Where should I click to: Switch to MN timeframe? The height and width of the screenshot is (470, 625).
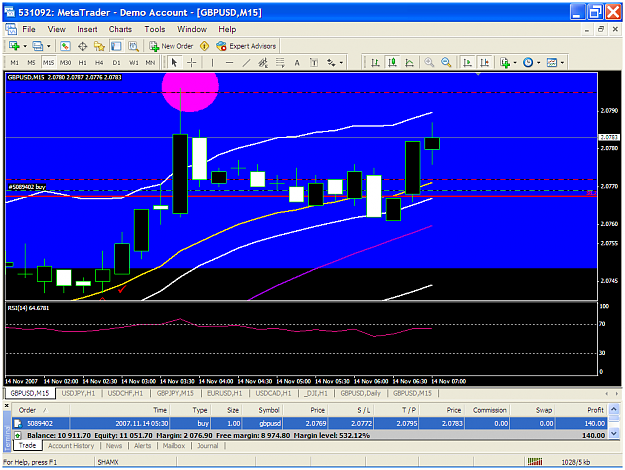click(150, 63)
